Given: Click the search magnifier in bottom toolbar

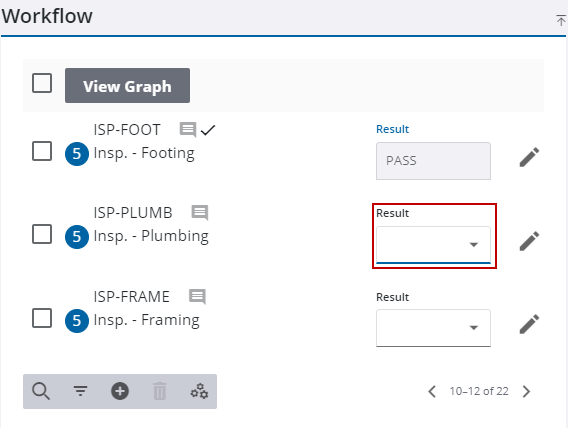Looking at the screenshot, I should [x=41, y=391].
